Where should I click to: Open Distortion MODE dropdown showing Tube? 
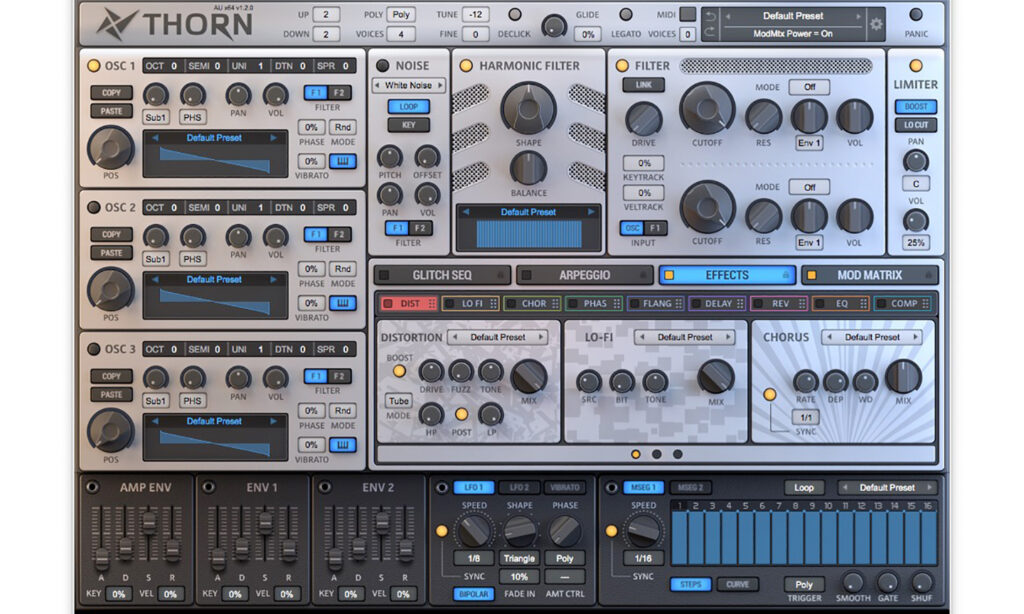(x=398, y=401)
